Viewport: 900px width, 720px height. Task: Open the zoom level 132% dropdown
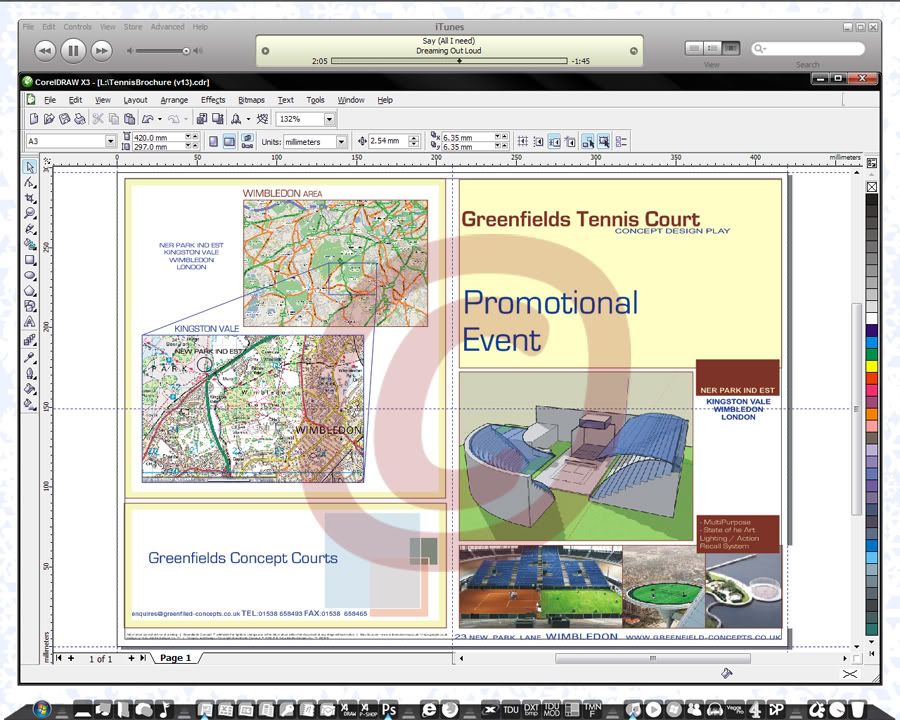tap(329, 119)
